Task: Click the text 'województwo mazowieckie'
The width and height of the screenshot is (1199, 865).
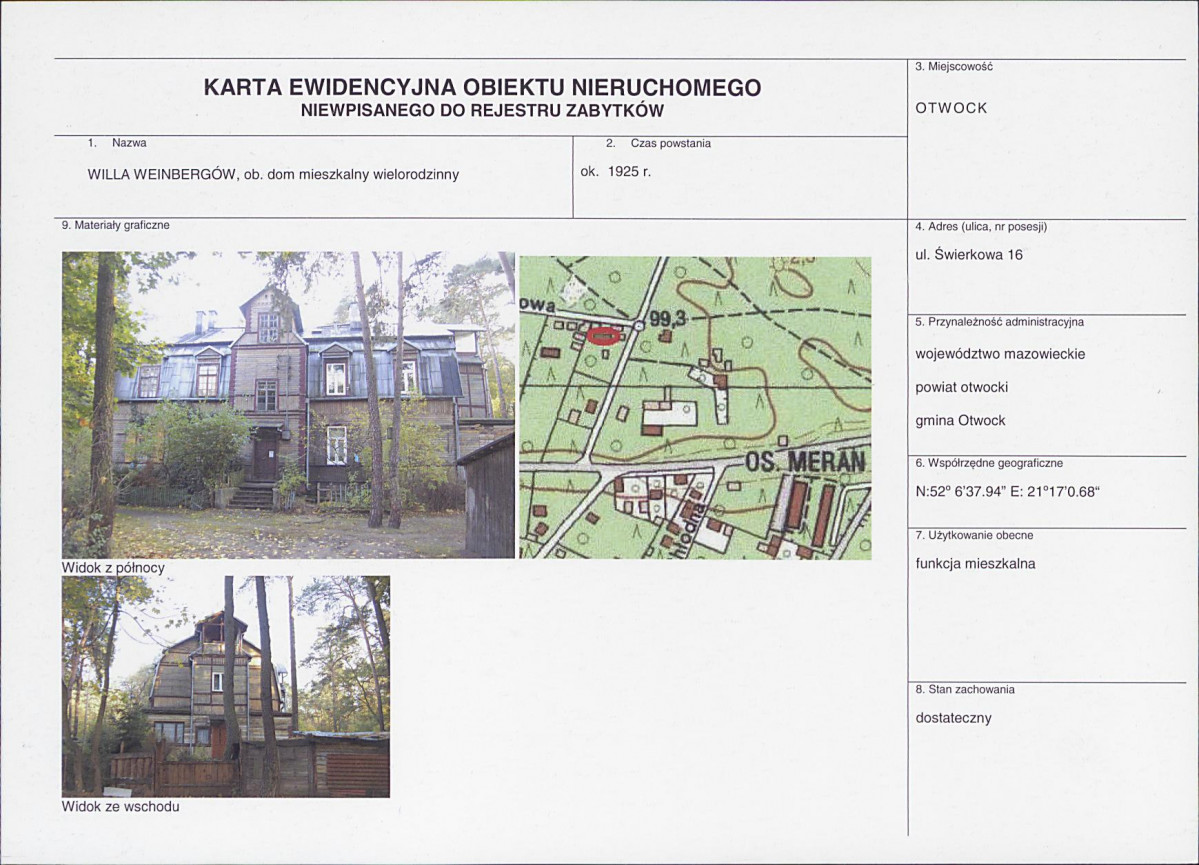Action: click(x=1000, y=355)
